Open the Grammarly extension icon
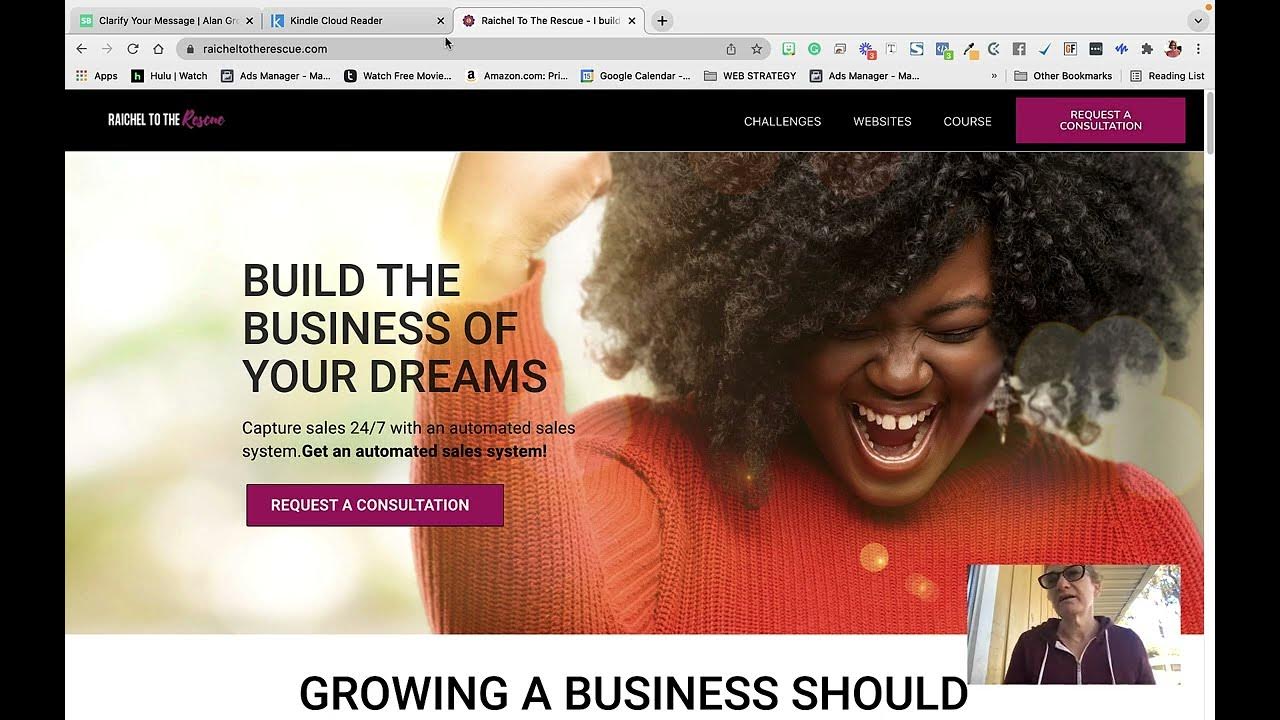Viewport: 1280px width, 720px height. coord(814,49)
